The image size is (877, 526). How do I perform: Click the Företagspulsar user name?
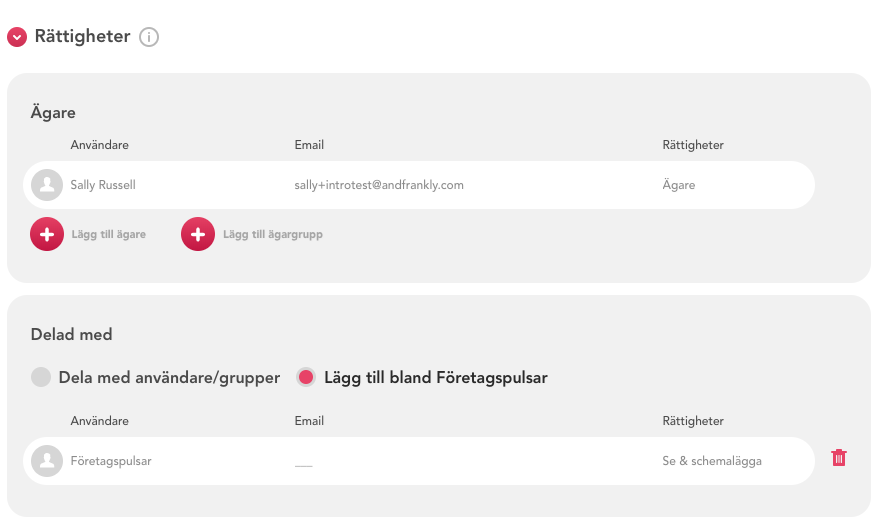pos(111,461)
